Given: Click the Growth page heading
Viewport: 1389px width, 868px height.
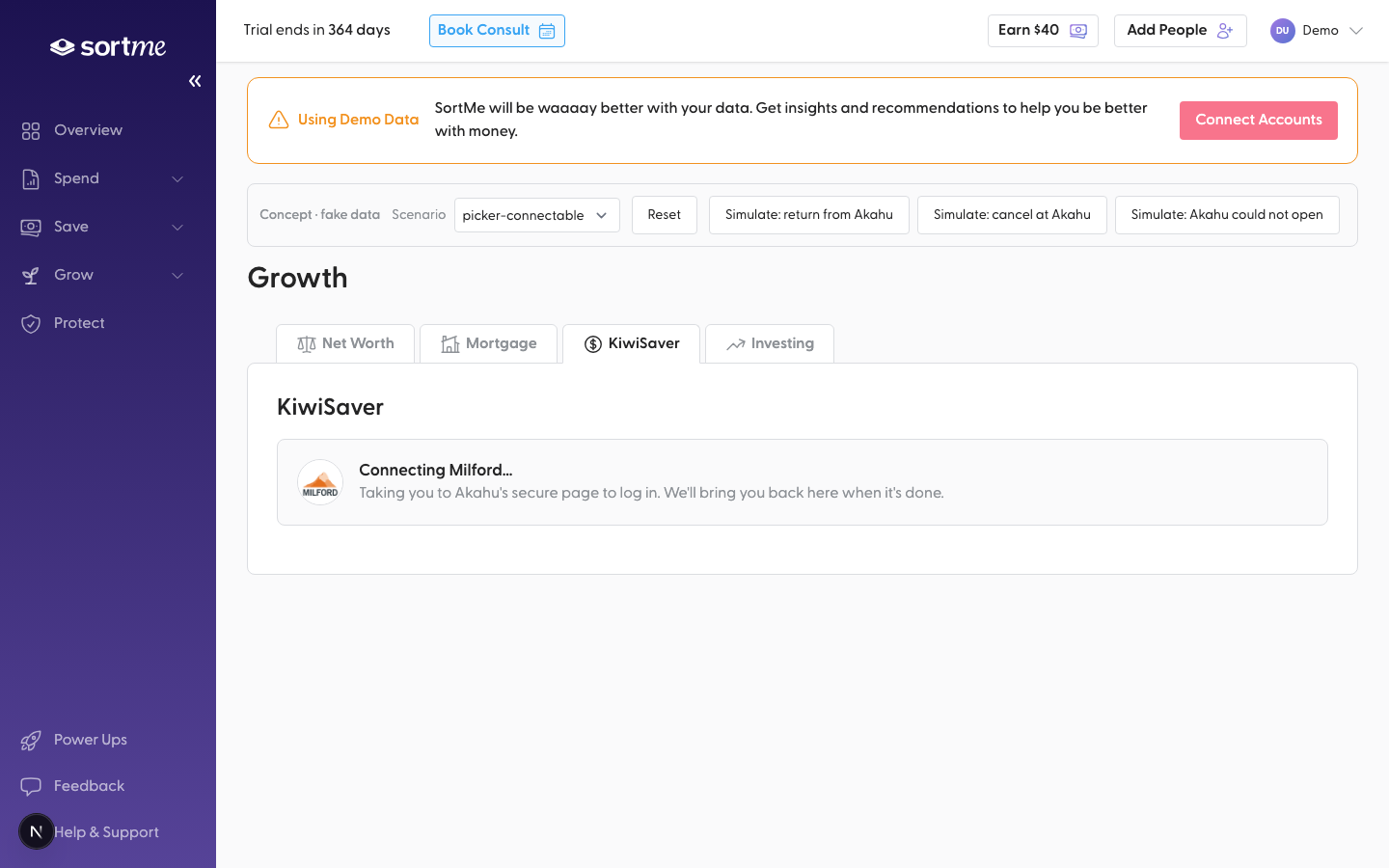Looking at the screenshot, I should pyautogui.click(x=297, y=278).
